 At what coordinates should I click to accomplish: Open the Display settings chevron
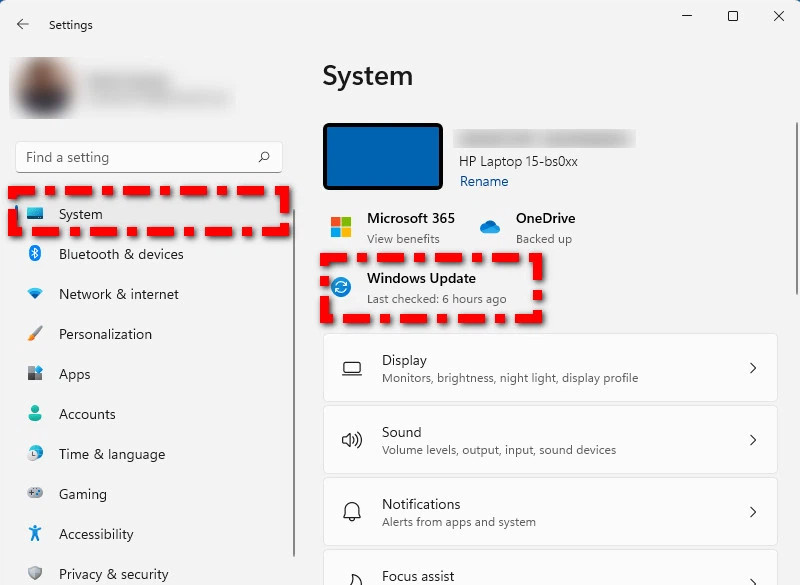[753, 368]
